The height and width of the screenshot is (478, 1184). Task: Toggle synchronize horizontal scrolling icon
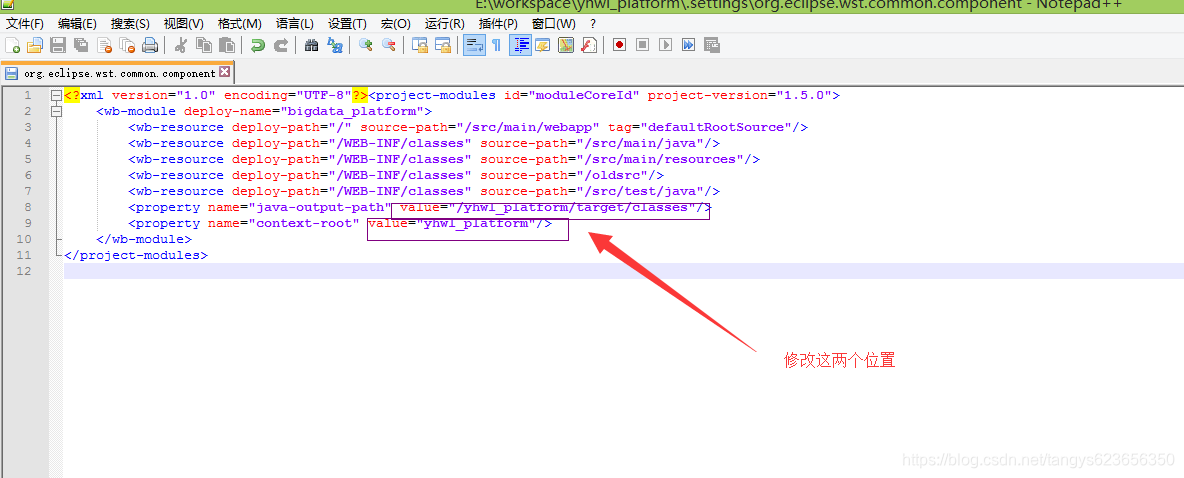442,45
